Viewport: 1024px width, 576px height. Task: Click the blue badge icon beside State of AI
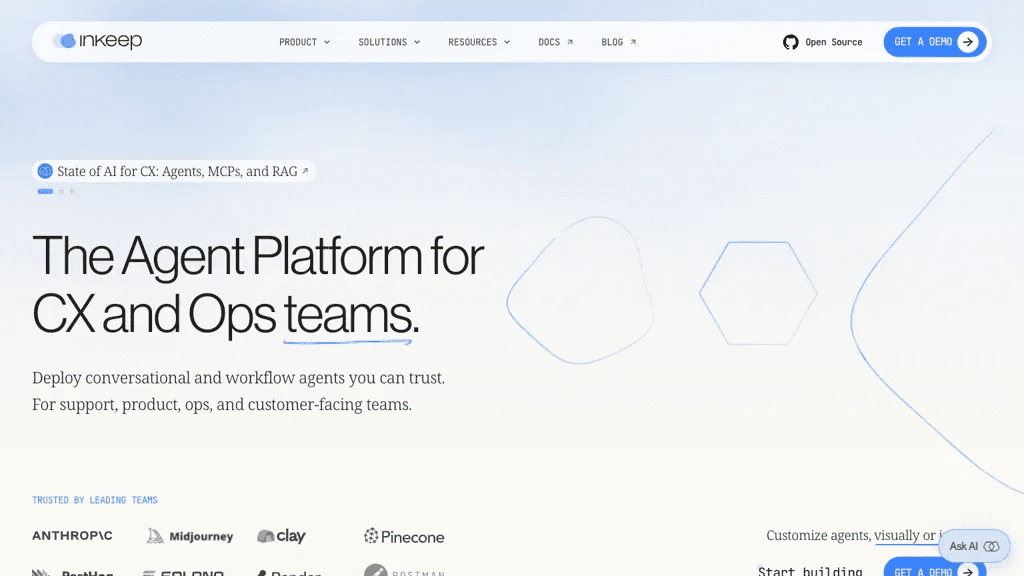(x=45, y=171)
